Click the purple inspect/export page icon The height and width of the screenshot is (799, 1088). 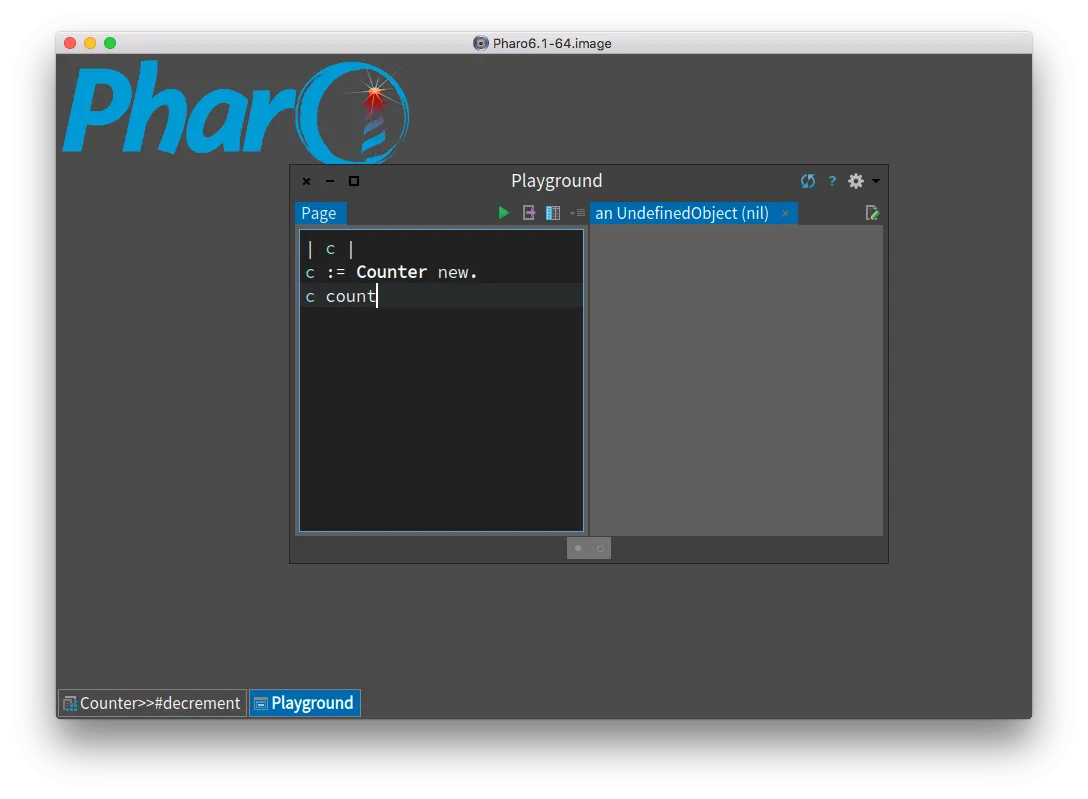tap(529, 213)
